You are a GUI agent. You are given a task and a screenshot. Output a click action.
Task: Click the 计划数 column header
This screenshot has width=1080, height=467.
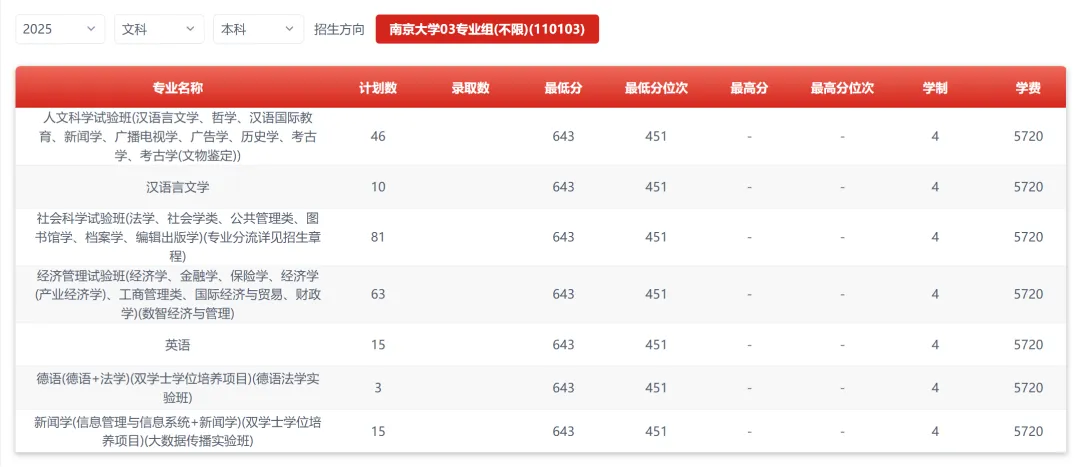tap(377, 88)
